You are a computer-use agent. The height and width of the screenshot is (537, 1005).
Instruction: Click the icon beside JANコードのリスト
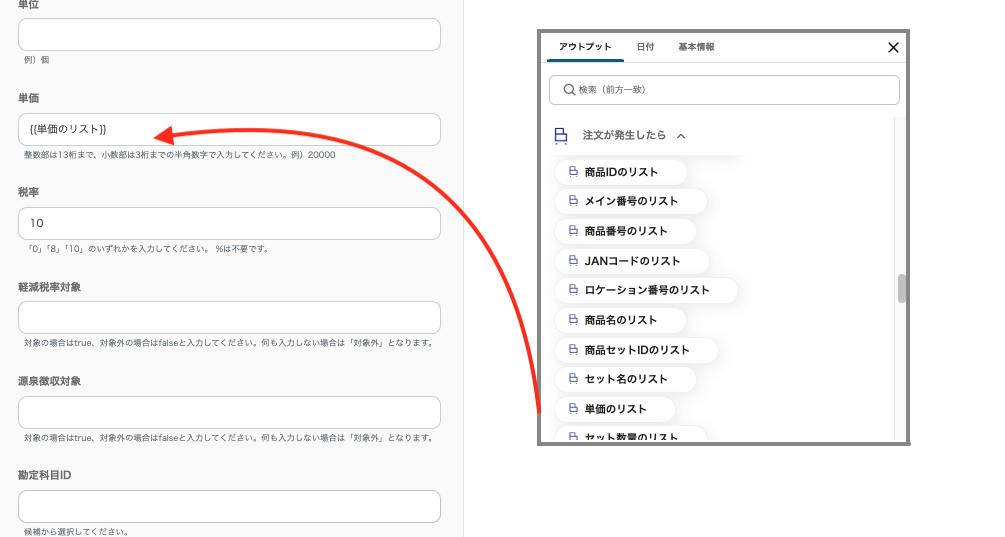[x=573, y=261]
